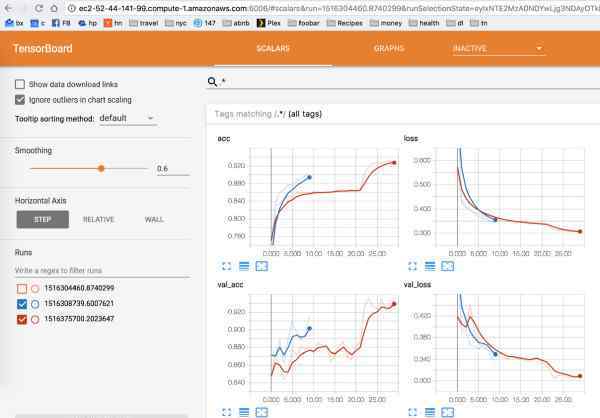
Task: Set horizontal axis to WALL
Action: tap(154, 219)
